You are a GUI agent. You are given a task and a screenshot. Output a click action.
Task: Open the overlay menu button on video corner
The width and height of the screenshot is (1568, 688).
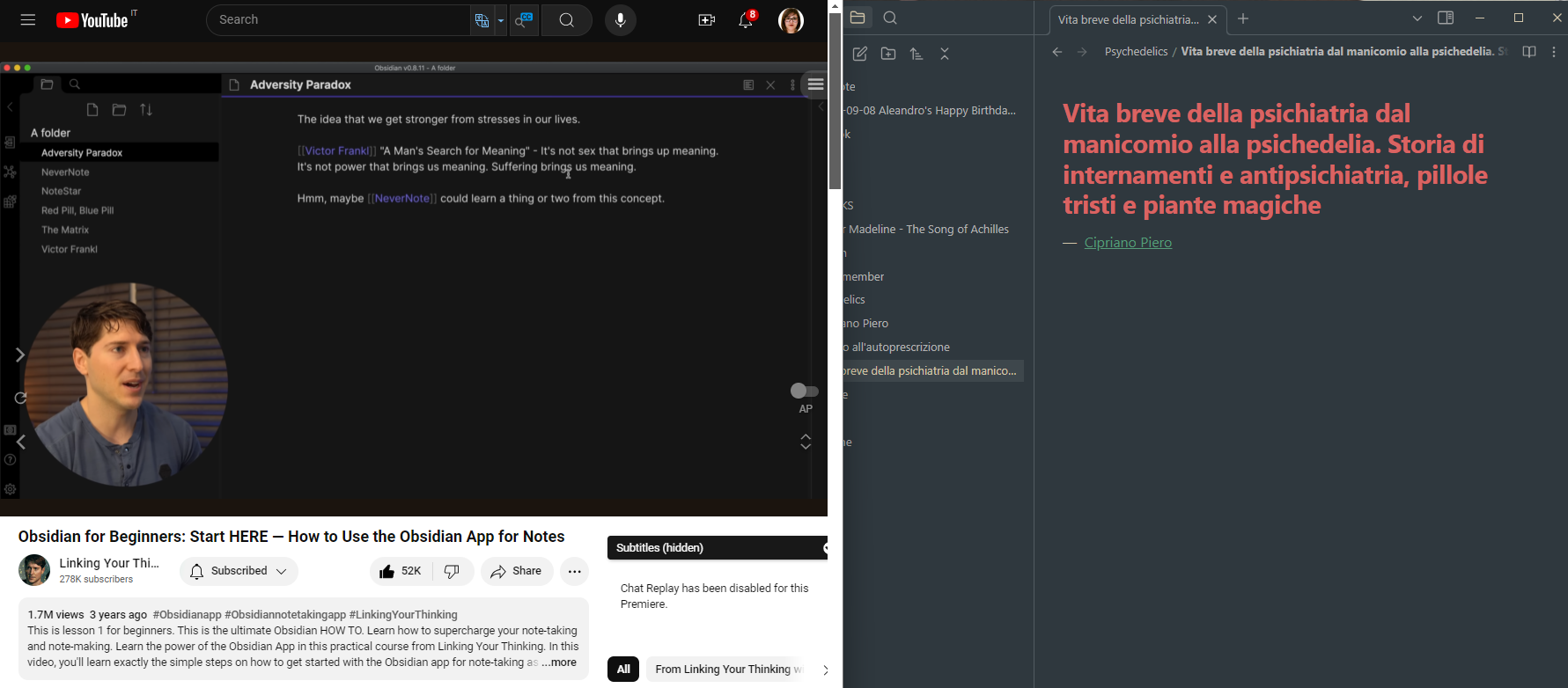[x=816, y=84]
